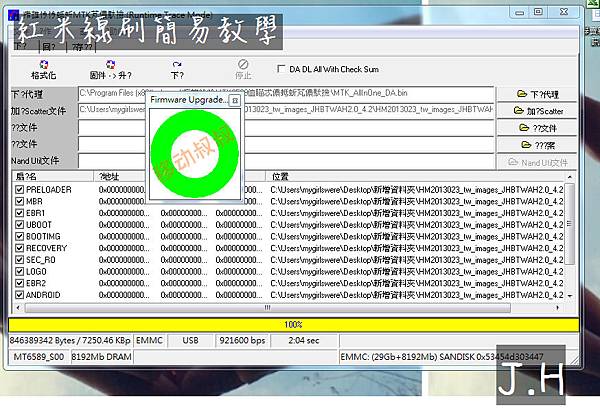Screen dimensions: 600x419
Task: Uncheck the LOGO partition checkbox
Action: point(20,271)
